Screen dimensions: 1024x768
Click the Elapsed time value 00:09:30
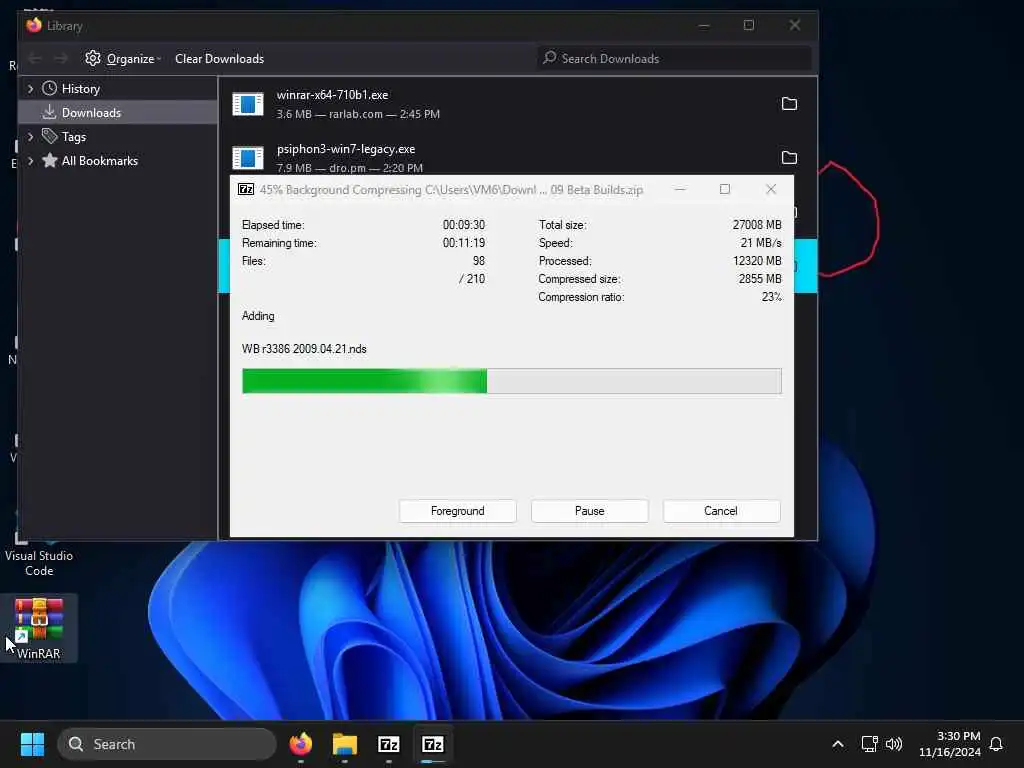point(464,225)
